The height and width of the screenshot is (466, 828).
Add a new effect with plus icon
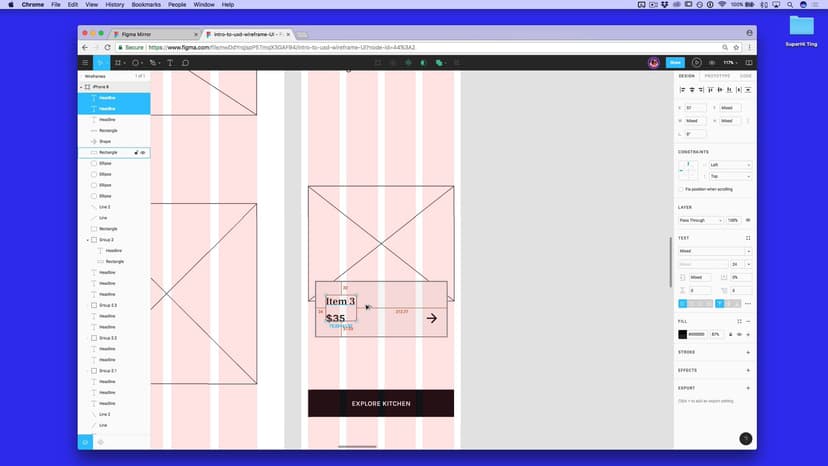[x=748, y=370]
